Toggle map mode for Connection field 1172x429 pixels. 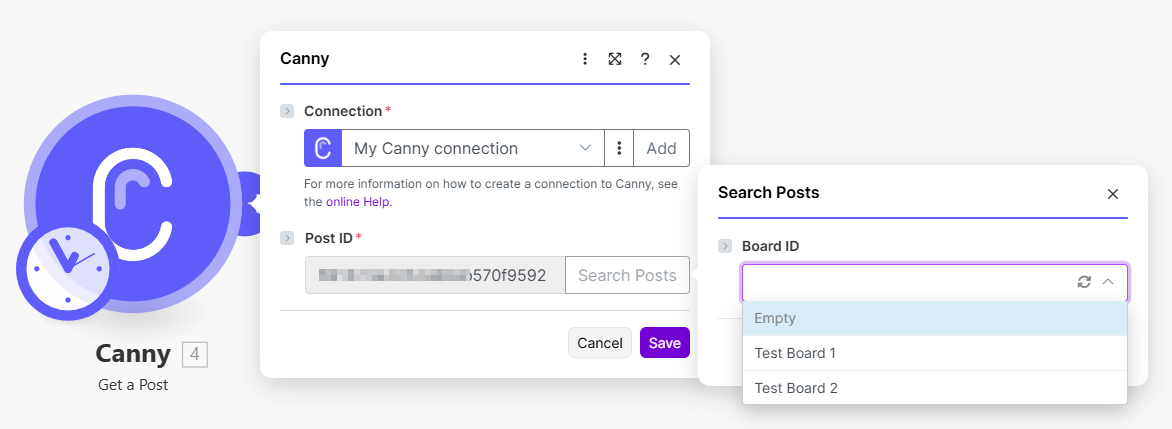coord(287,111)
